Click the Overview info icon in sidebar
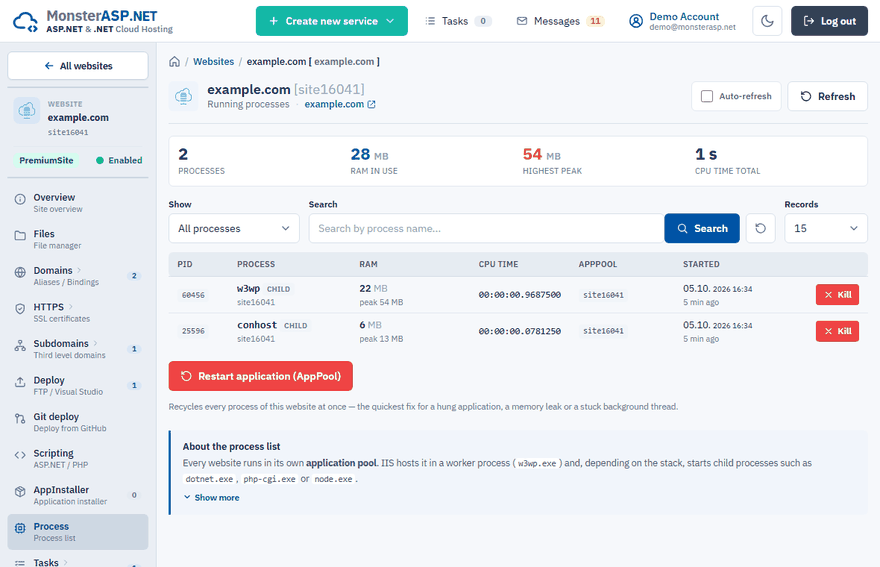The width and height of the screenshot is (880, 567). point(20,199)
